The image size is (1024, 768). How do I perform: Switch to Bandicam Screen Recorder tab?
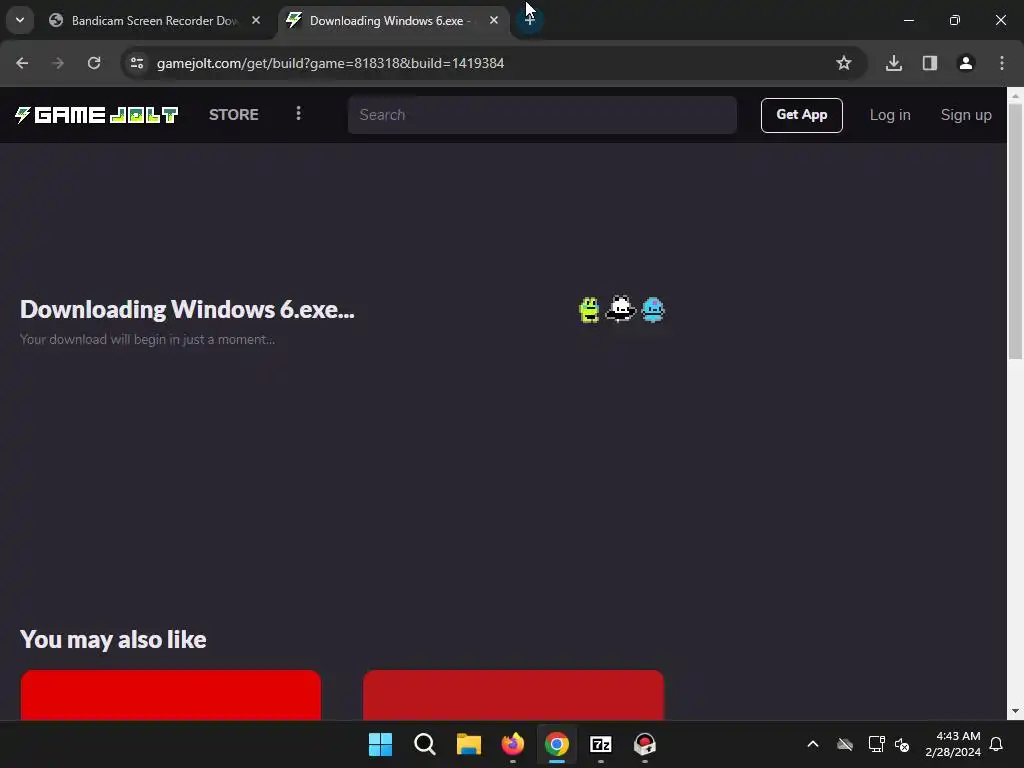pyautogui.click(x=155, y=20)
